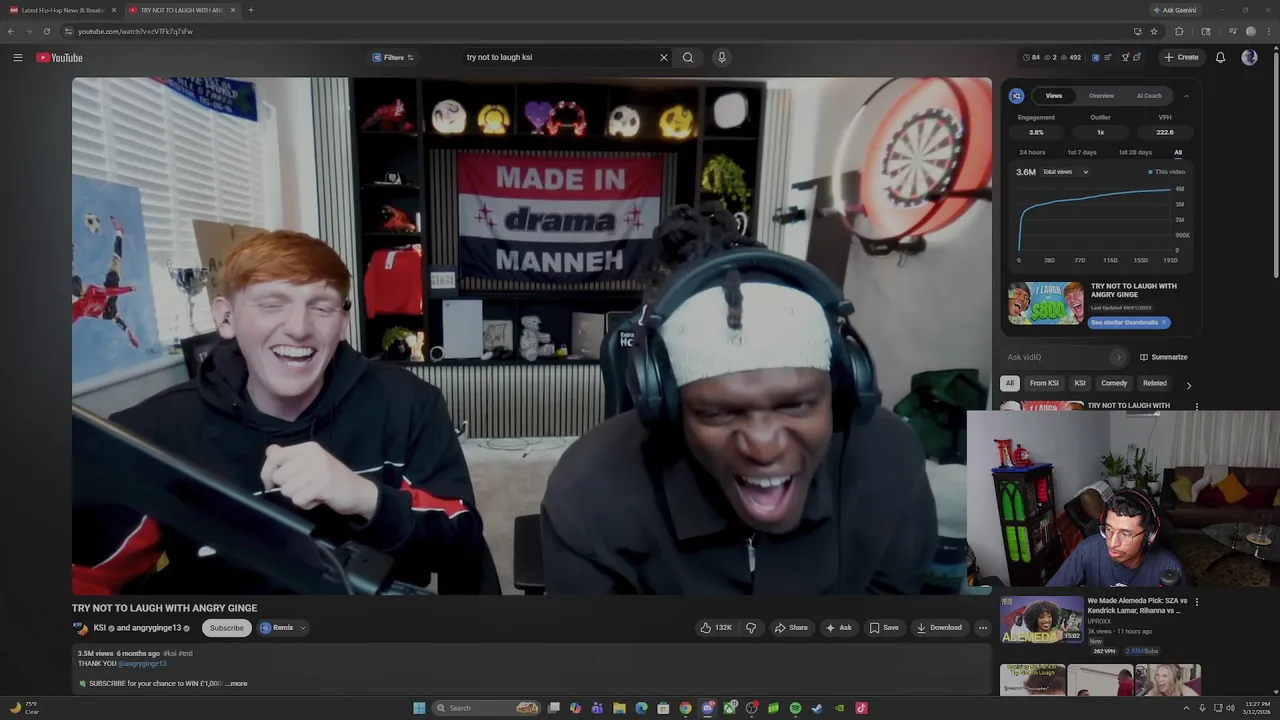Share the video
Screen dimensions: 1280x720
(x=791, y=628)
